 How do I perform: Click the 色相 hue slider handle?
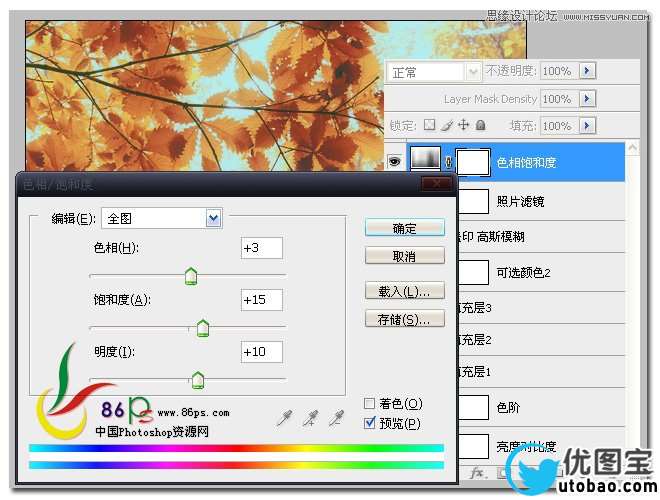click(191, 276)
